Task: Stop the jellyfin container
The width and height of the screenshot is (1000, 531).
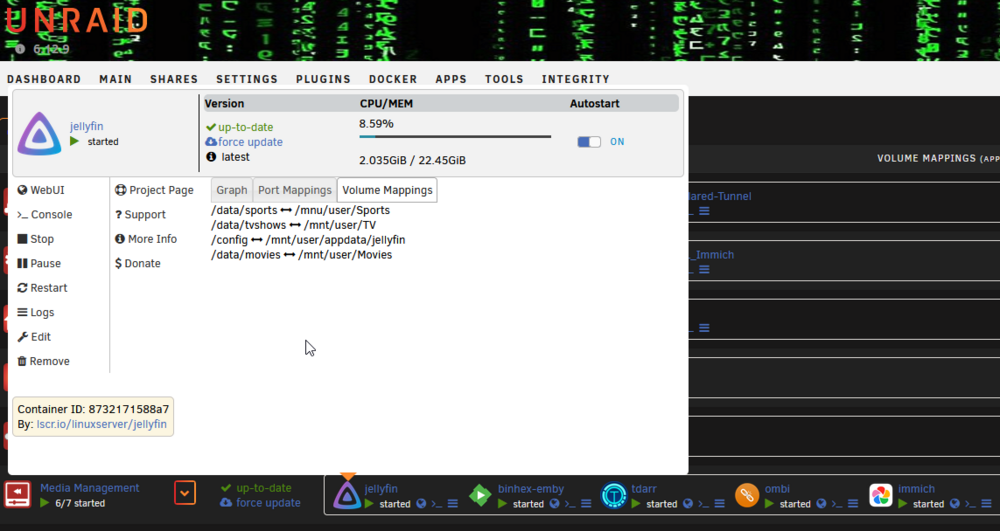Action: pyautogui.click(x=36, y=239)
